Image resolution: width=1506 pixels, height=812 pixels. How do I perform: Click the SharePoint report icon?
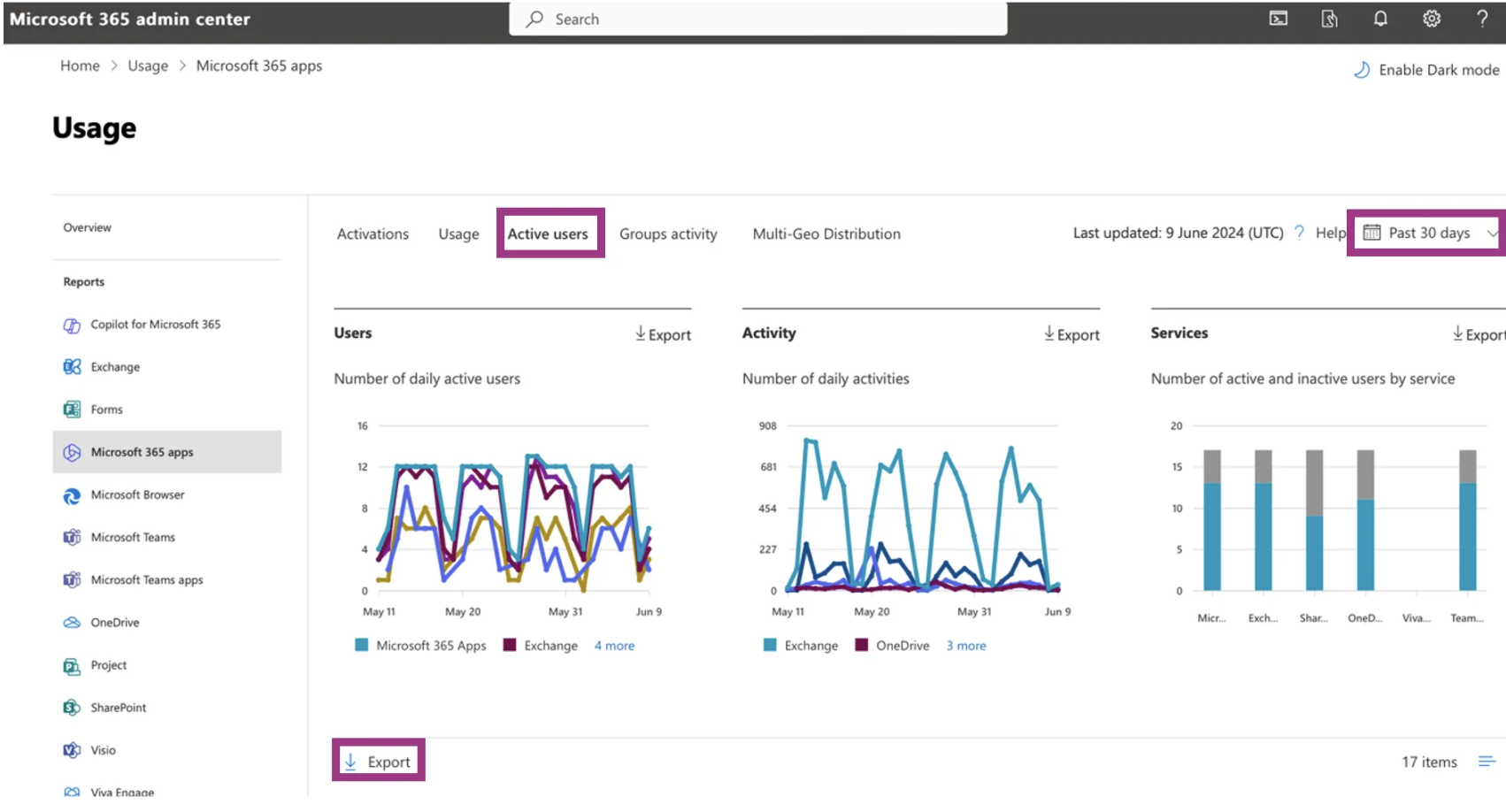tap(72, 708)
